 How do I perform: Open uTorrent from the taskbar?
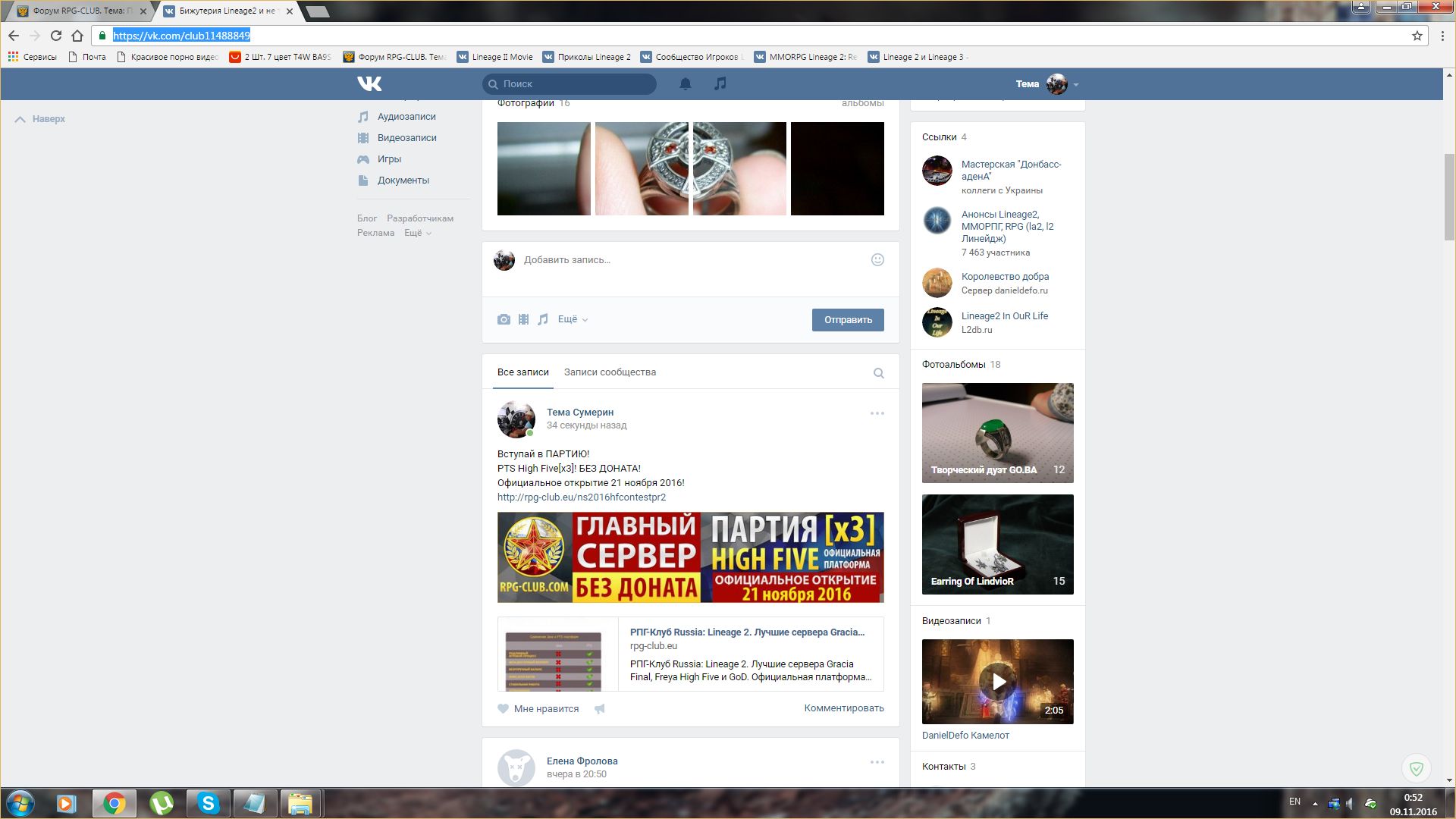(x=162, y=803)
